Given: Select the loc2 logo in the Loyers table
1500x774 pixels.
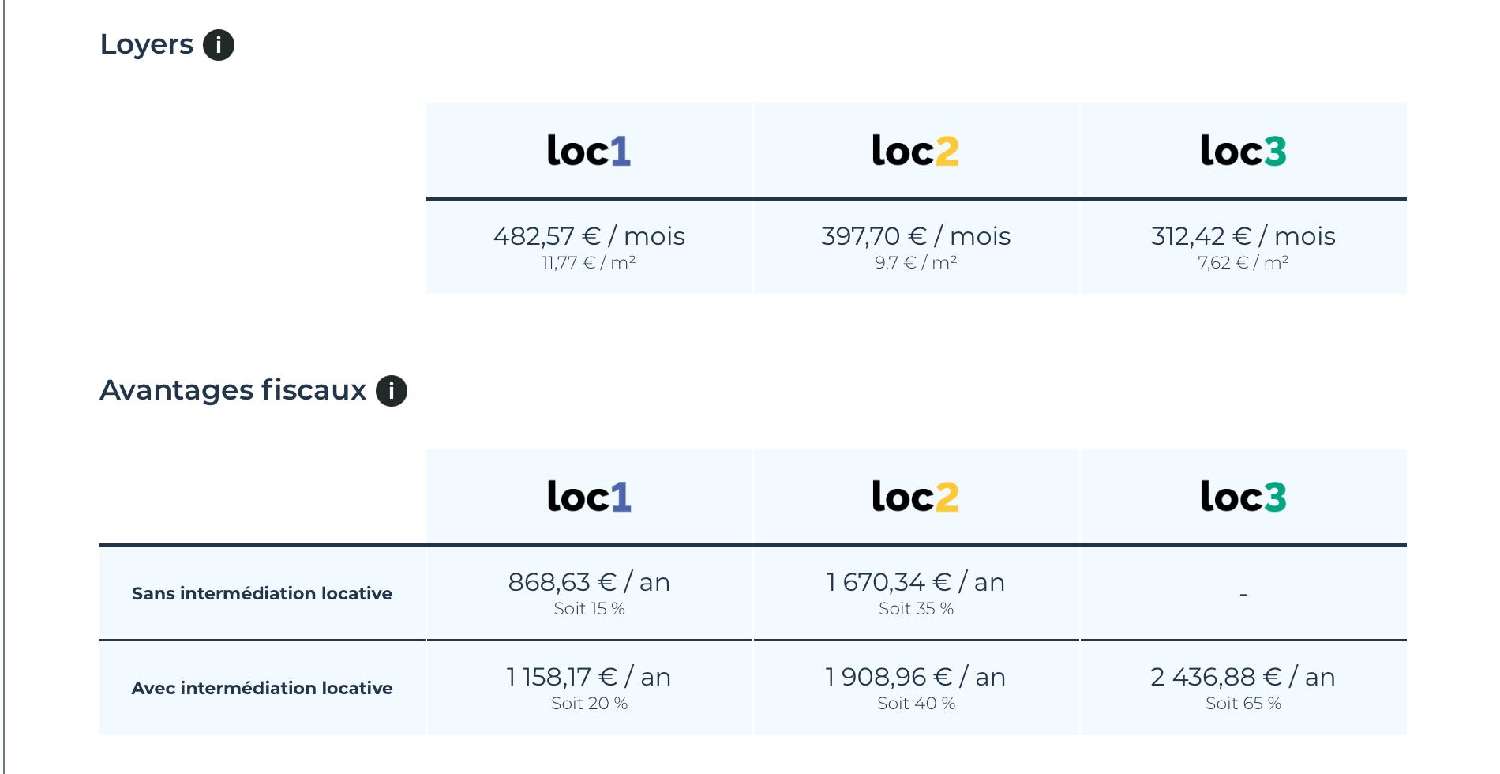Looking at the screenshot, I should coord(915,151).
